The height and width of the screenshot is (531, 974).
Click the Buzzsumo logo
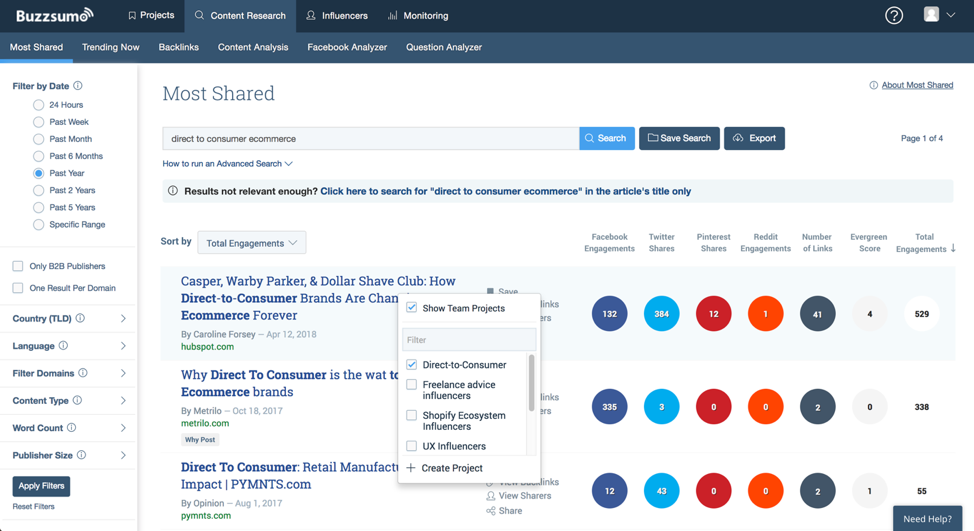click(x=55, y=16)
